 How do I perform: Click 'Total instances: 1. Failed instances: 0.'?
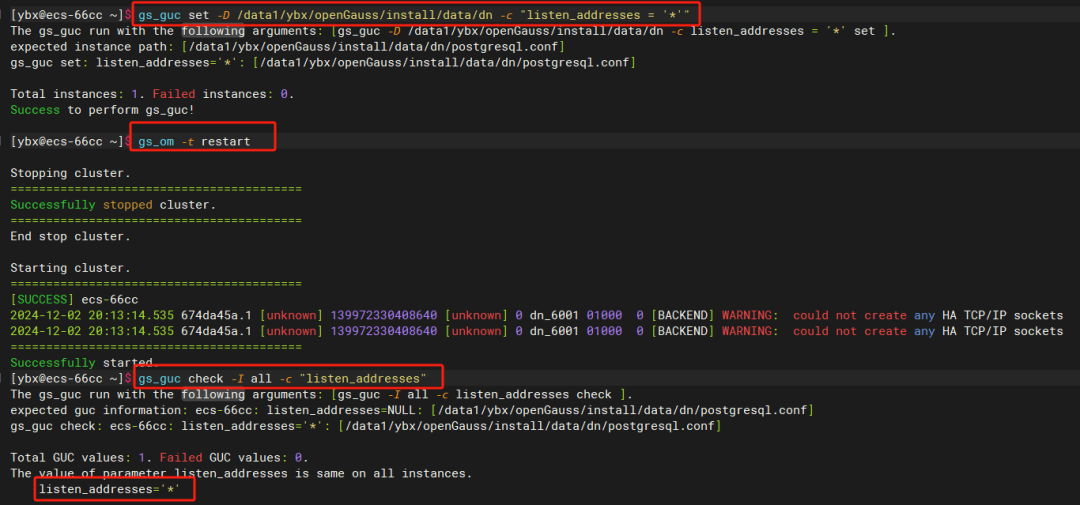click(x=152, y=94)
